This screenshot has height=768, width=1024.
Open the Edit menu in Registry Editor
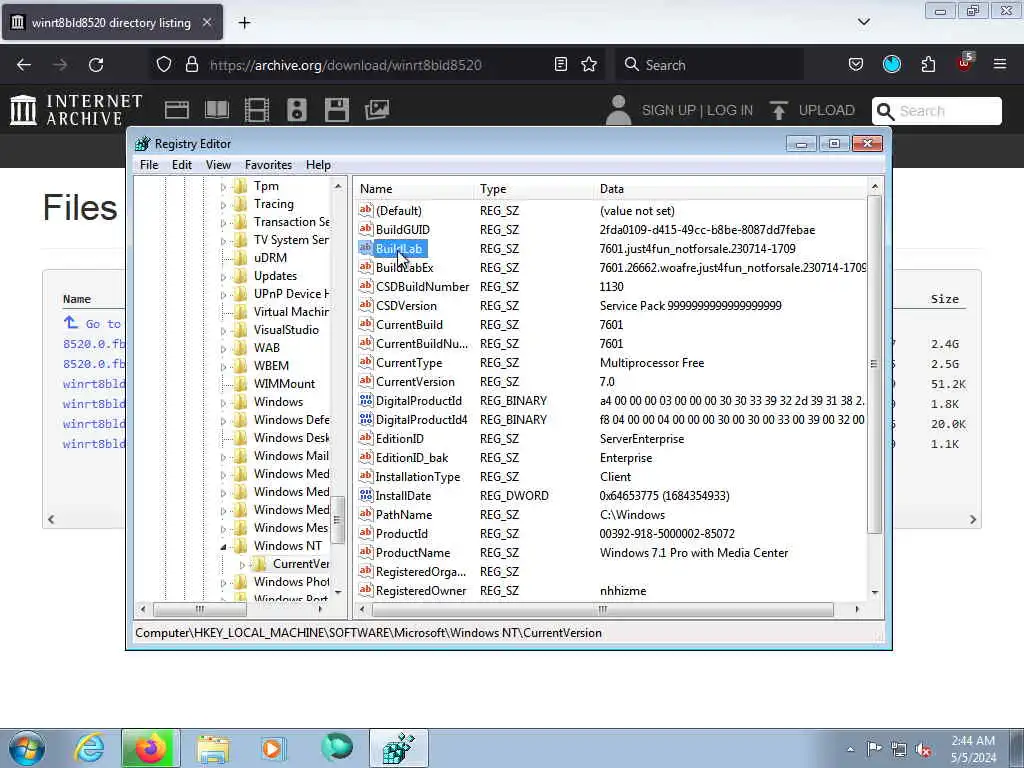click(x=182, y=165)
